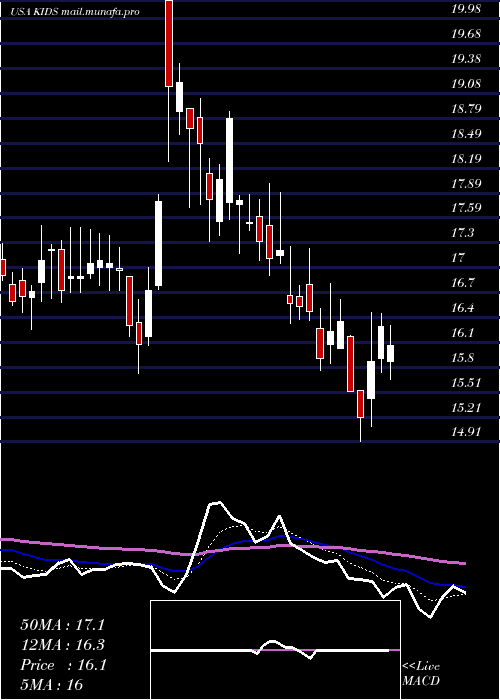Select the 15.51 price axis label
Image resolution: width=500 pixels, height=700 pixels.
point(466,383)
